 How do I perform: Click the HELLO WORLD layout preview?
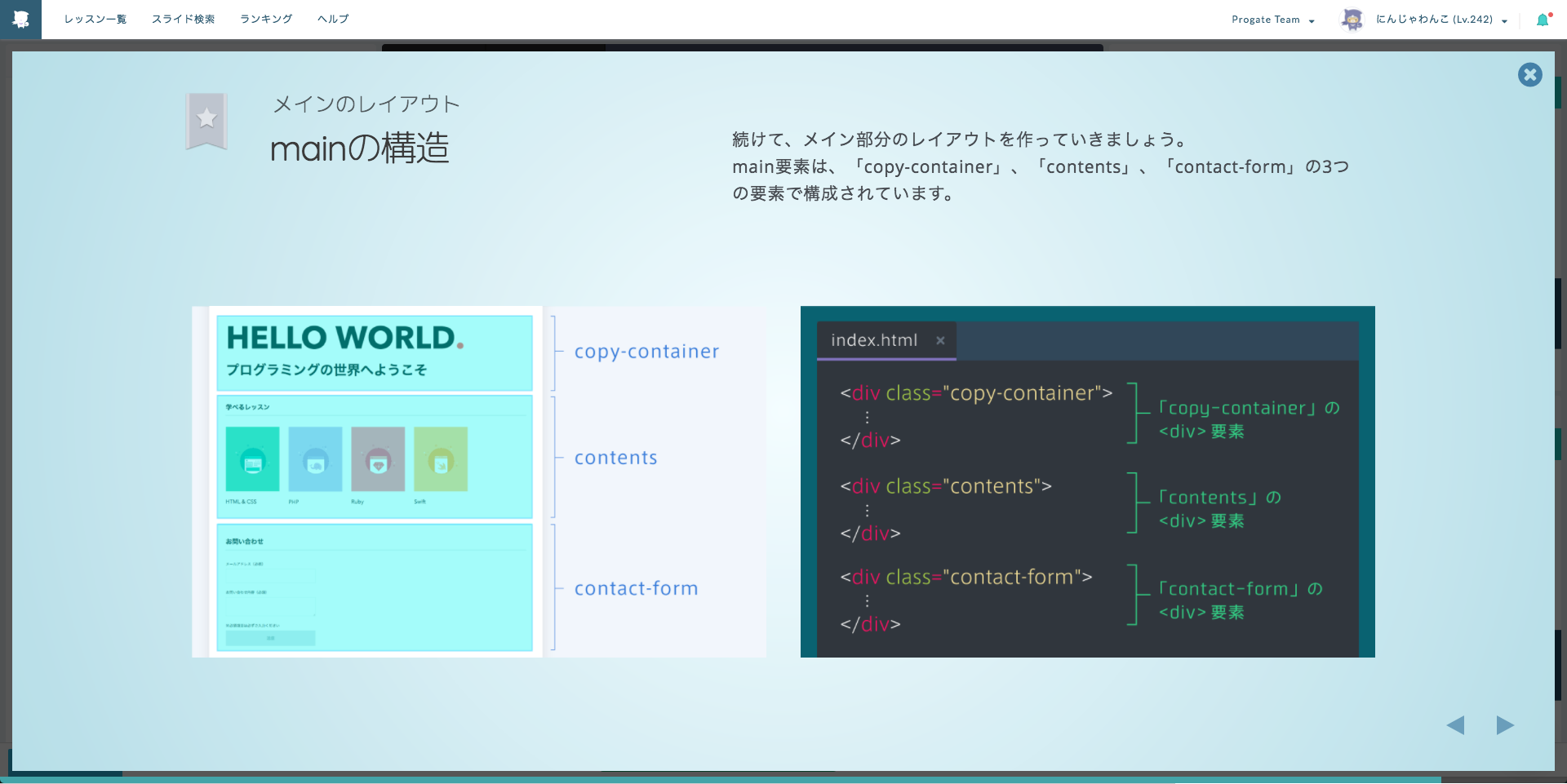tap(374, 352)
